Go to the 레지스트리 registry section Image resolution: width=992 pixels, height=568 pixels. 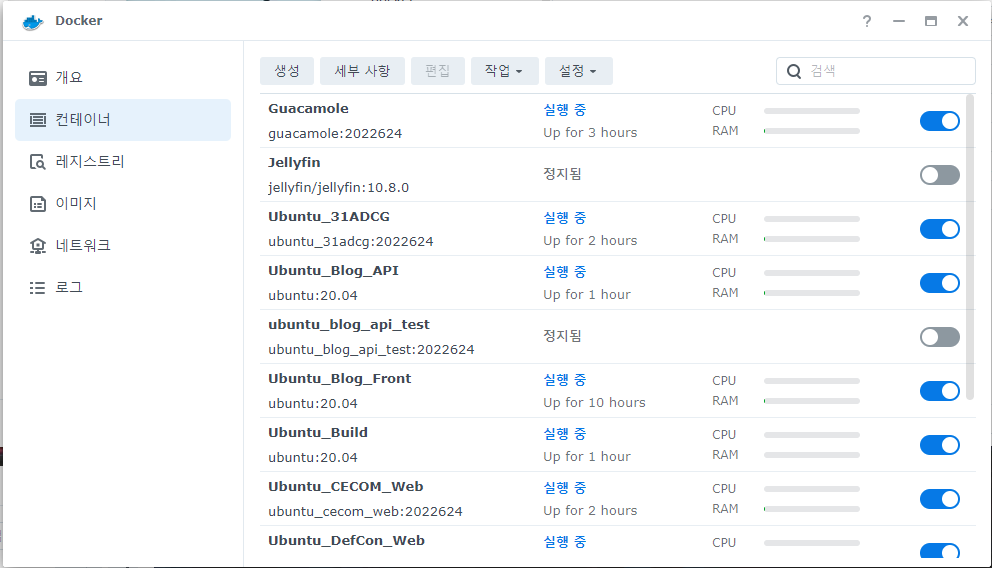tap(123, 162)
